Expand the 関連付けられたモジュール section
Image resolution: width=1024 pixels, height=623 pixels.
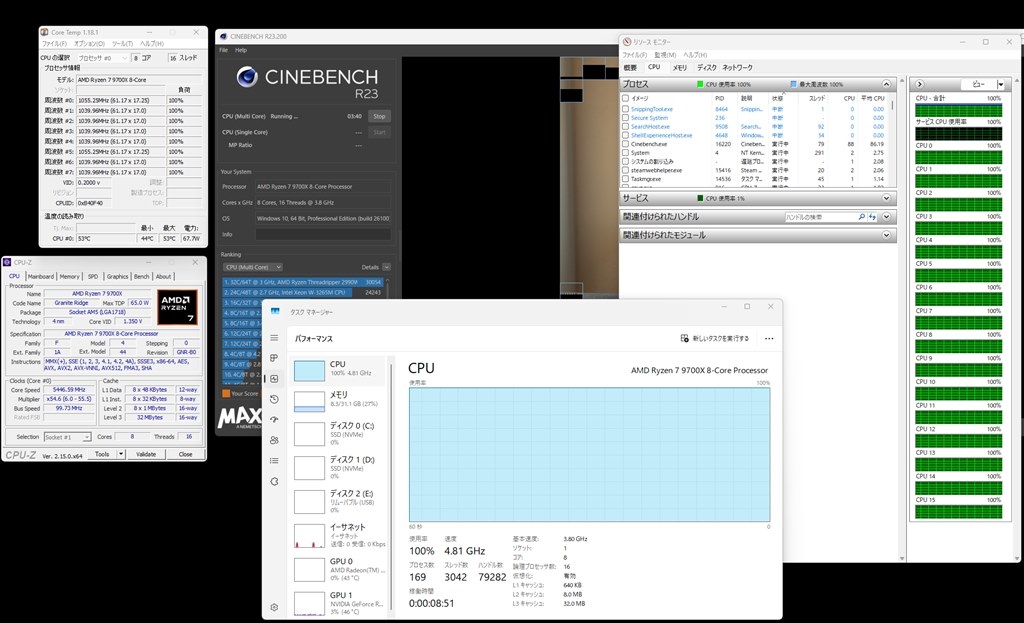[x=886, y=235]
